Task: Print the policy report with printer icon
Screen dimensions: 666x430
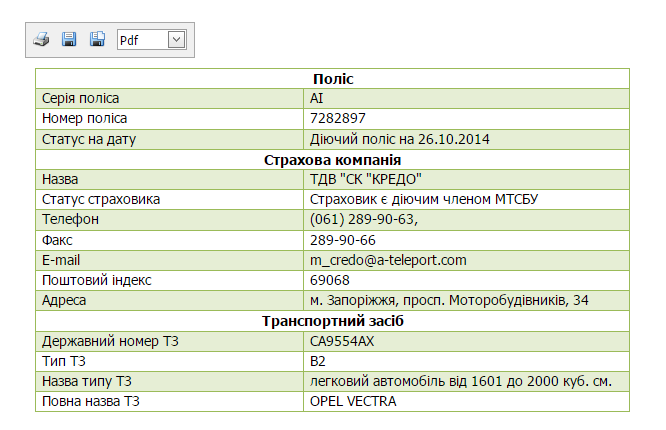Action: (41, 40)
